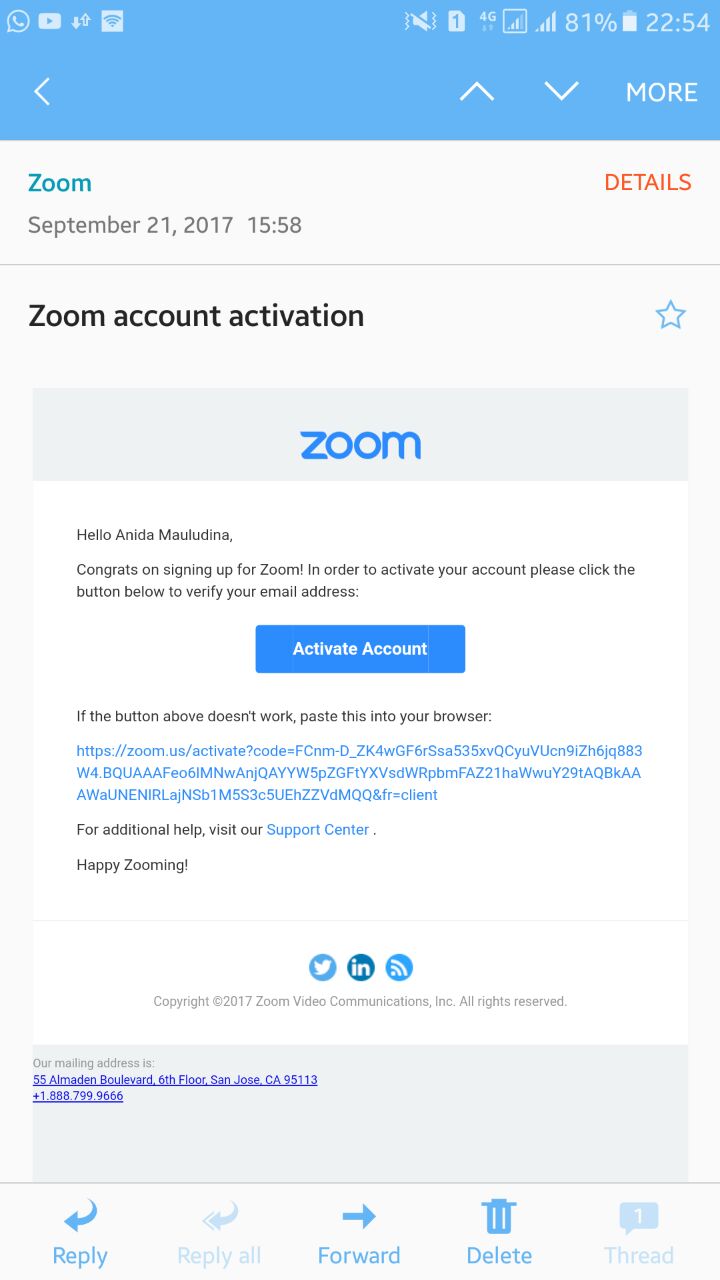This screenshot has height=1280, width=720.
Task: Delete this email
Action: pos(499,1234)
